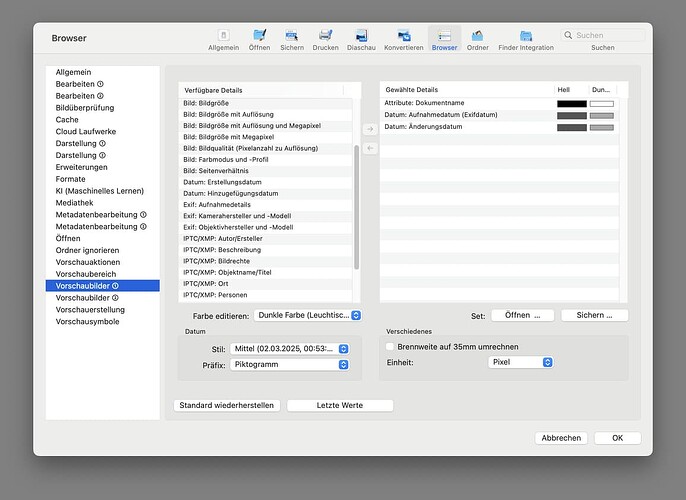Select 'IPTC/XMP: Beschreibung' row
Viewport: 686px width, 500px height.
(x=265, y=250)
